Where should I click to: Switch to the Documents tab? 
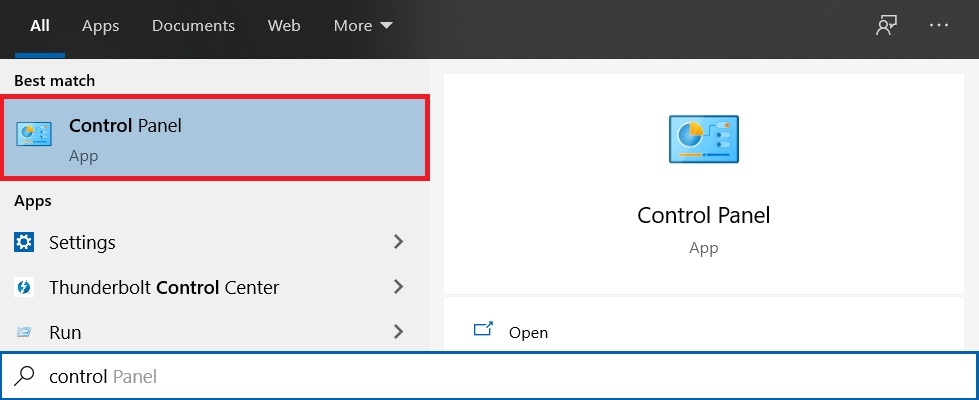[193, 26]
